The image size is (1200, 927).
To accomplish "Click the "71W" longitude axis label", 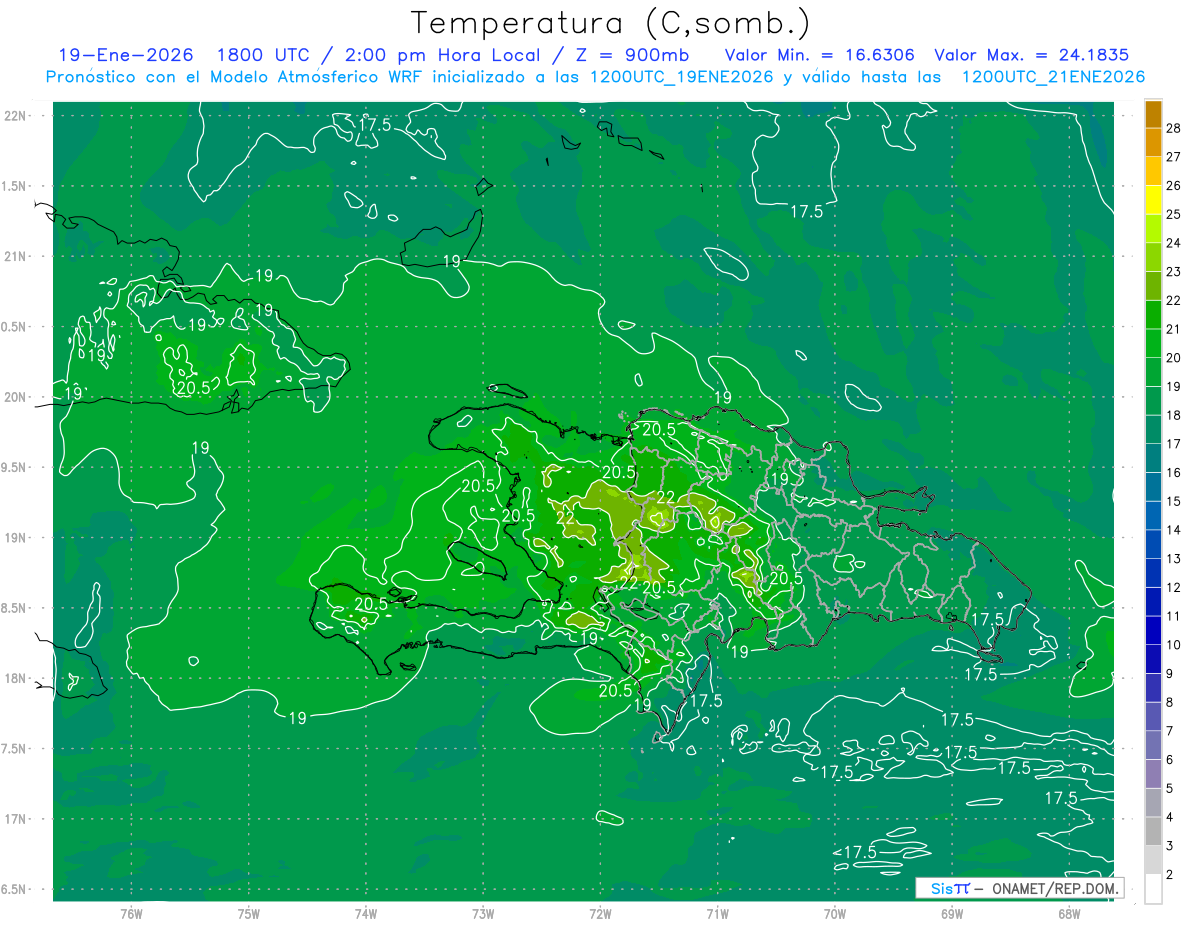I will pos(717,914).
